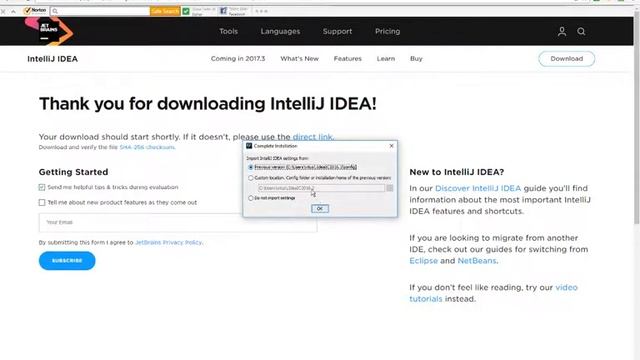
Task: Open the NetBeans migration guide link
Action: 477,261
